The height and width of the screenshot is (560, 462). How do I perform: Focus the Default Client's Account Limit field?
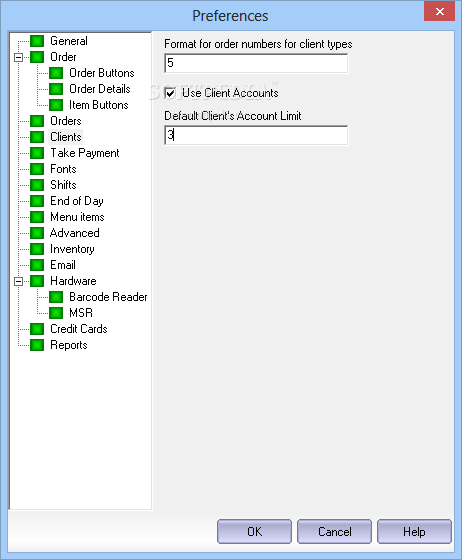pyautogui.click(x=256, y=135)
